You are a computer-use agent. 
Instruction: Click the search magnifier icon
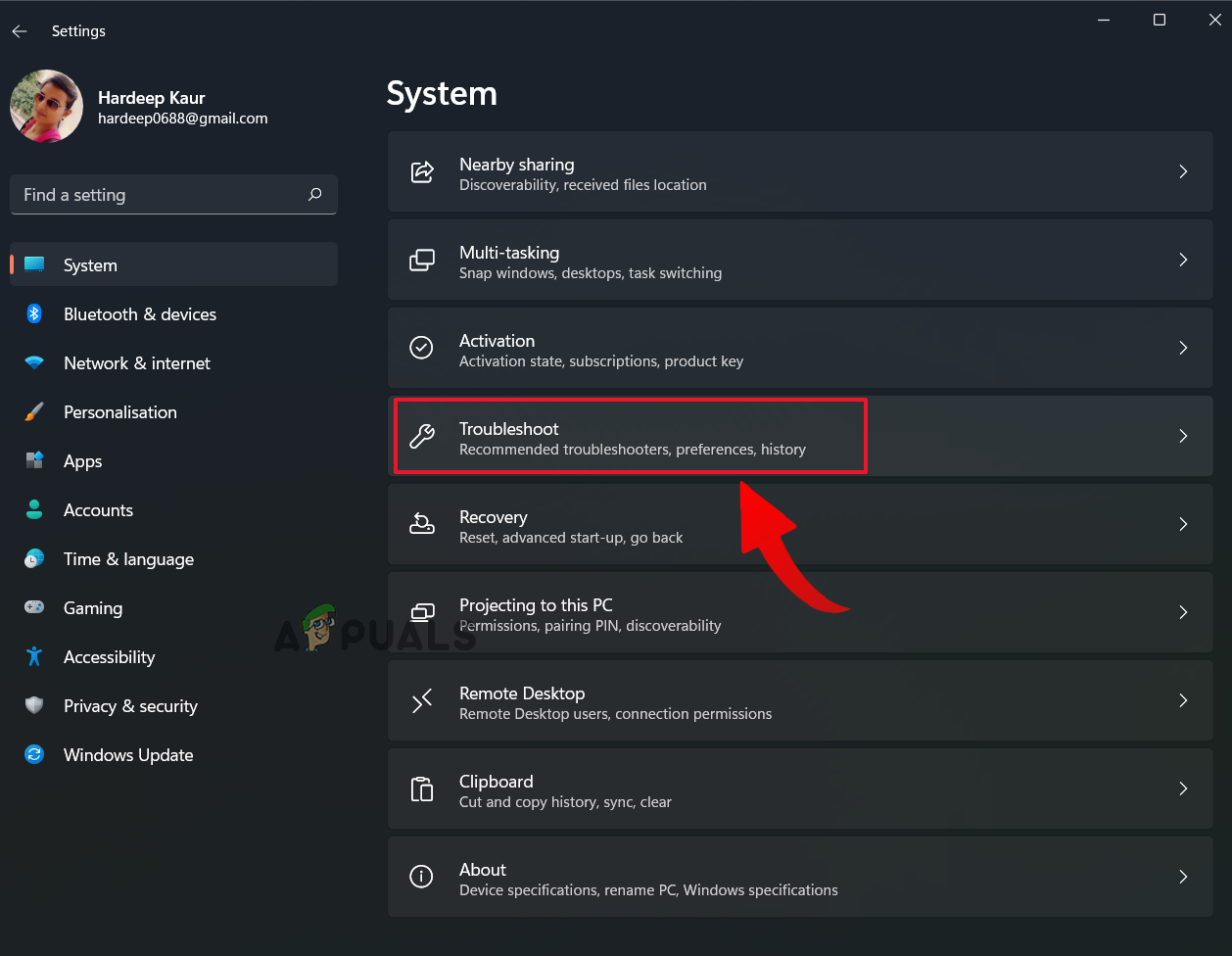(314, 195)
